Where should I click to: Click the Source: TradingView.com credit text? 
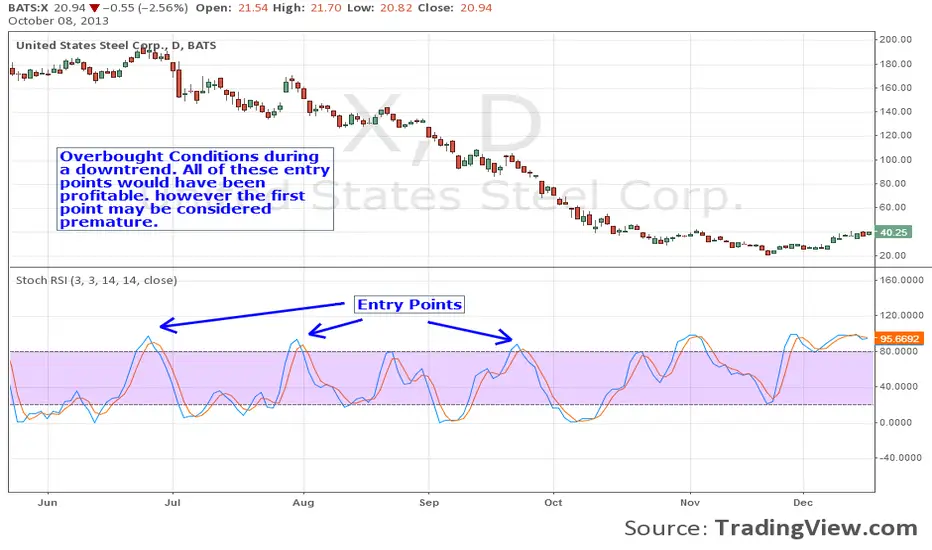pyautogui.click(x=771, y=527)
